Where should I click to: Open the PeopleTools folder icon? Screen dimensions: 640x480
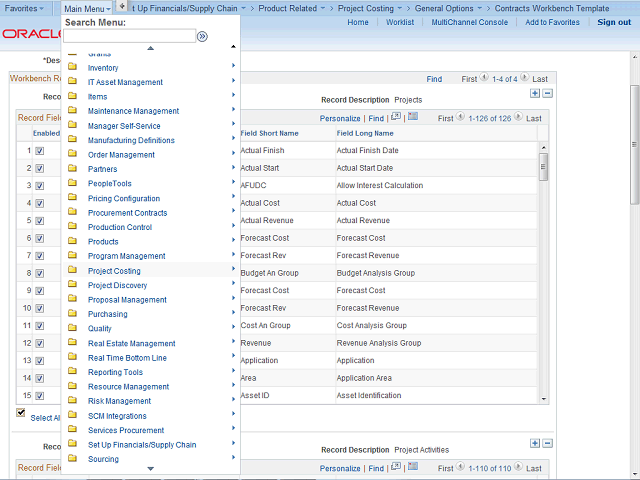[x=73, y=182]
